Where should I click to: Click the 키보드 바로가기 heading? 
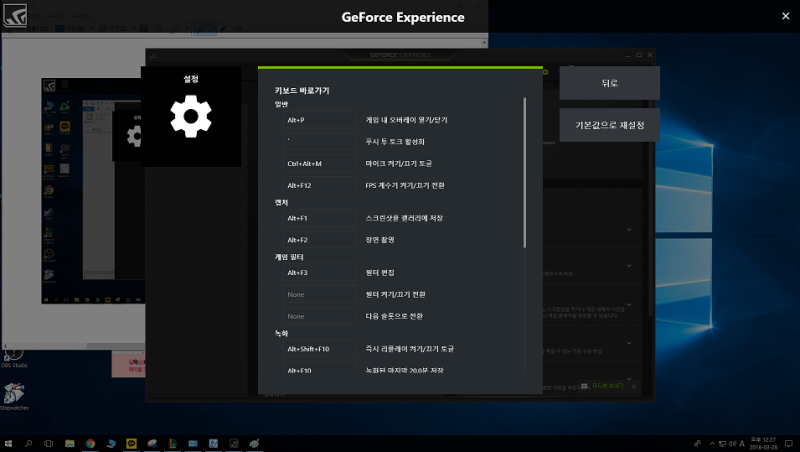tap(302, 90)
